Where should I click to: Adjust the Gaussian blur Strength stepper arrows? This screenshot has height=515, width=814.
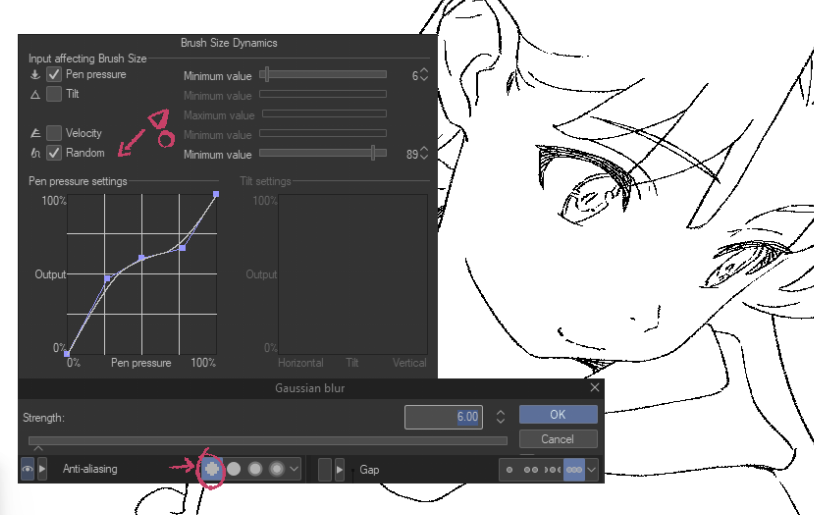(x=500, y=417)
